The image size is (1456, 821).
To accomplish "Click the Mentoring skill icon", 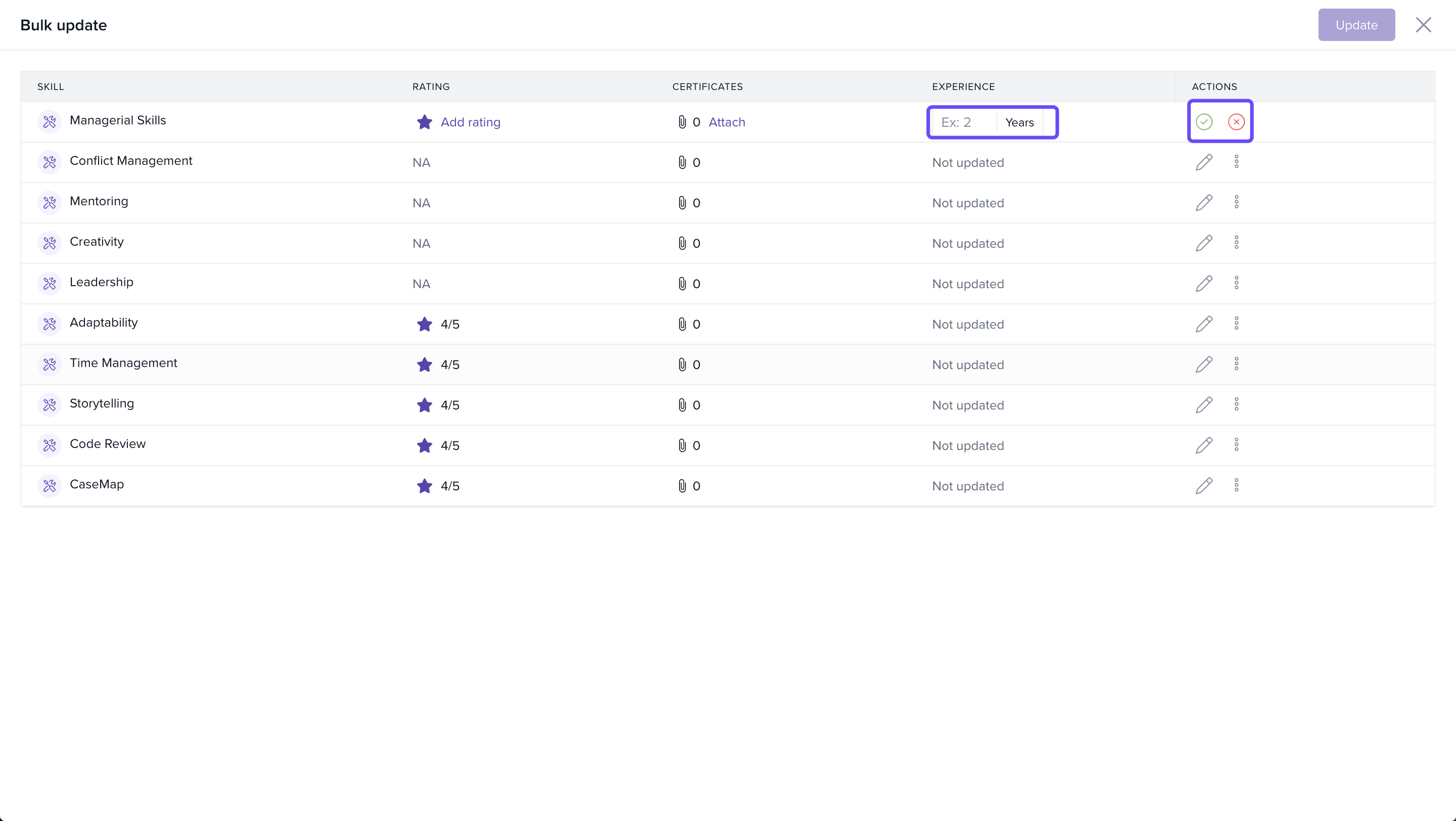I will tap(50, 202).
